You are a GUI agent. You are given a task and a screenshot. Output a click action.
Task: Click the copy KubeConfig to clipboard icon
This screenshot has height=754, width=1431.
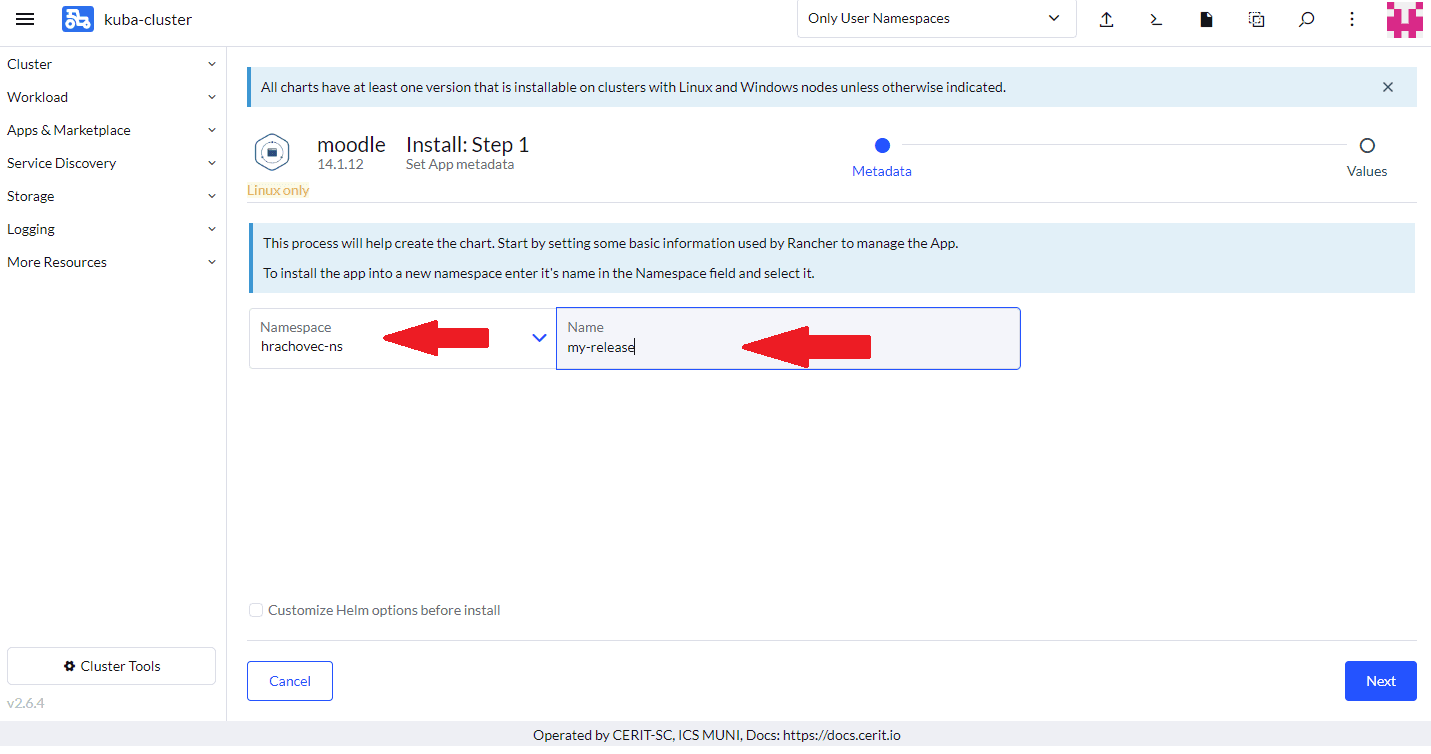tap(1256, 19)
